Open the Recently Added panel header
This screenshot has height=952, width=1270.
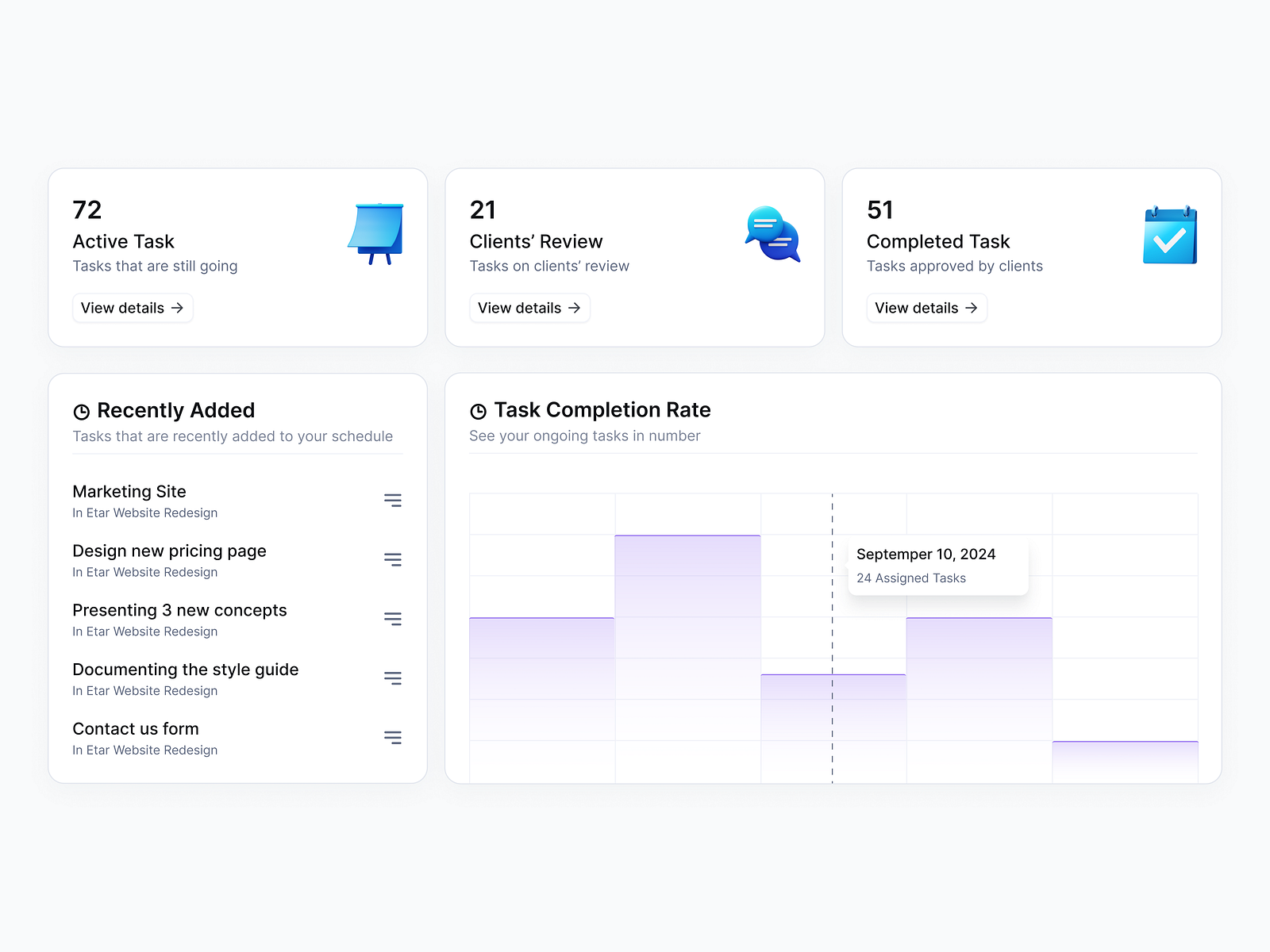[x=175, y=411]
